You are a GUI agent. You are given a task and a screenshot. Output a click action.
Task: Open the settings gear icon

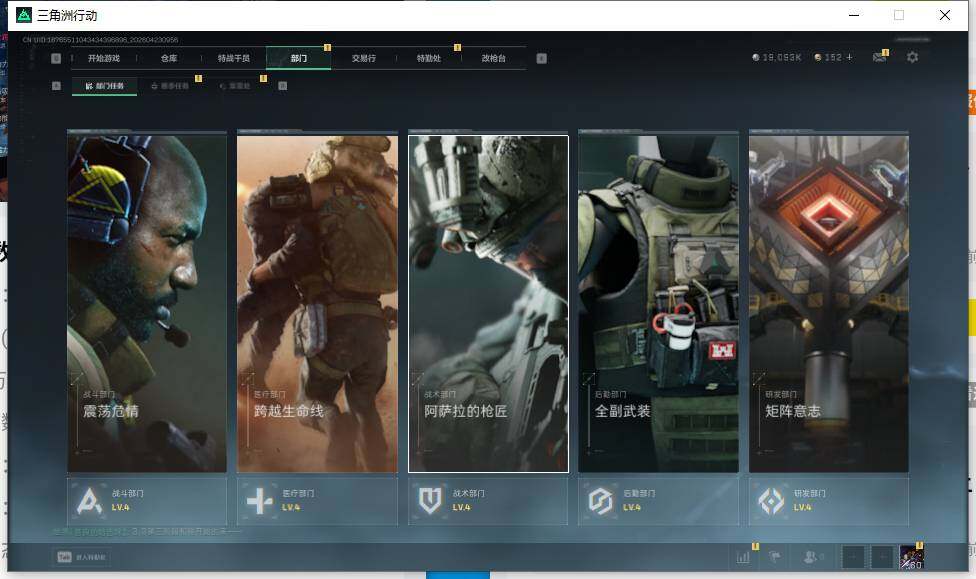coord(913,57)
